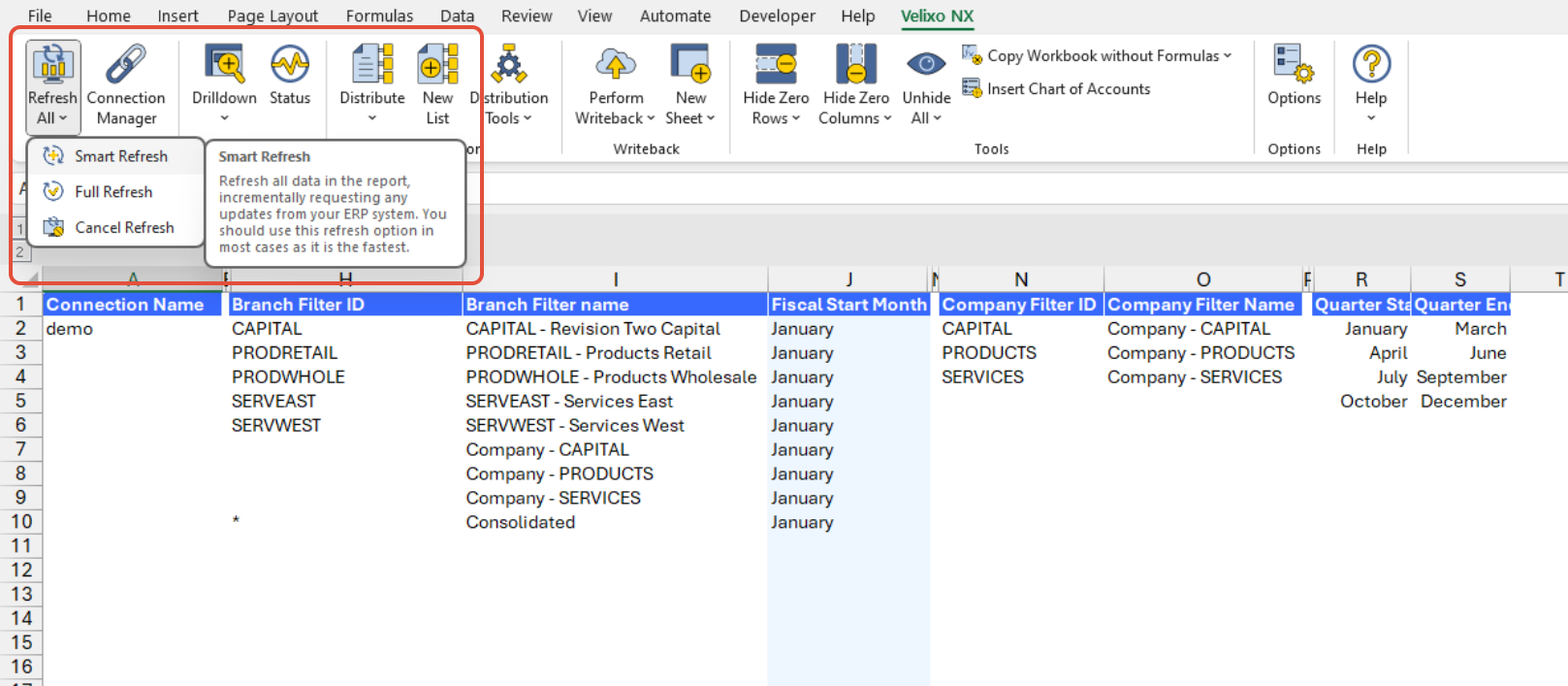Switch to the View tab
Image resolution: width=1568 pixels, height=686 pixels.
coord(594,16)
